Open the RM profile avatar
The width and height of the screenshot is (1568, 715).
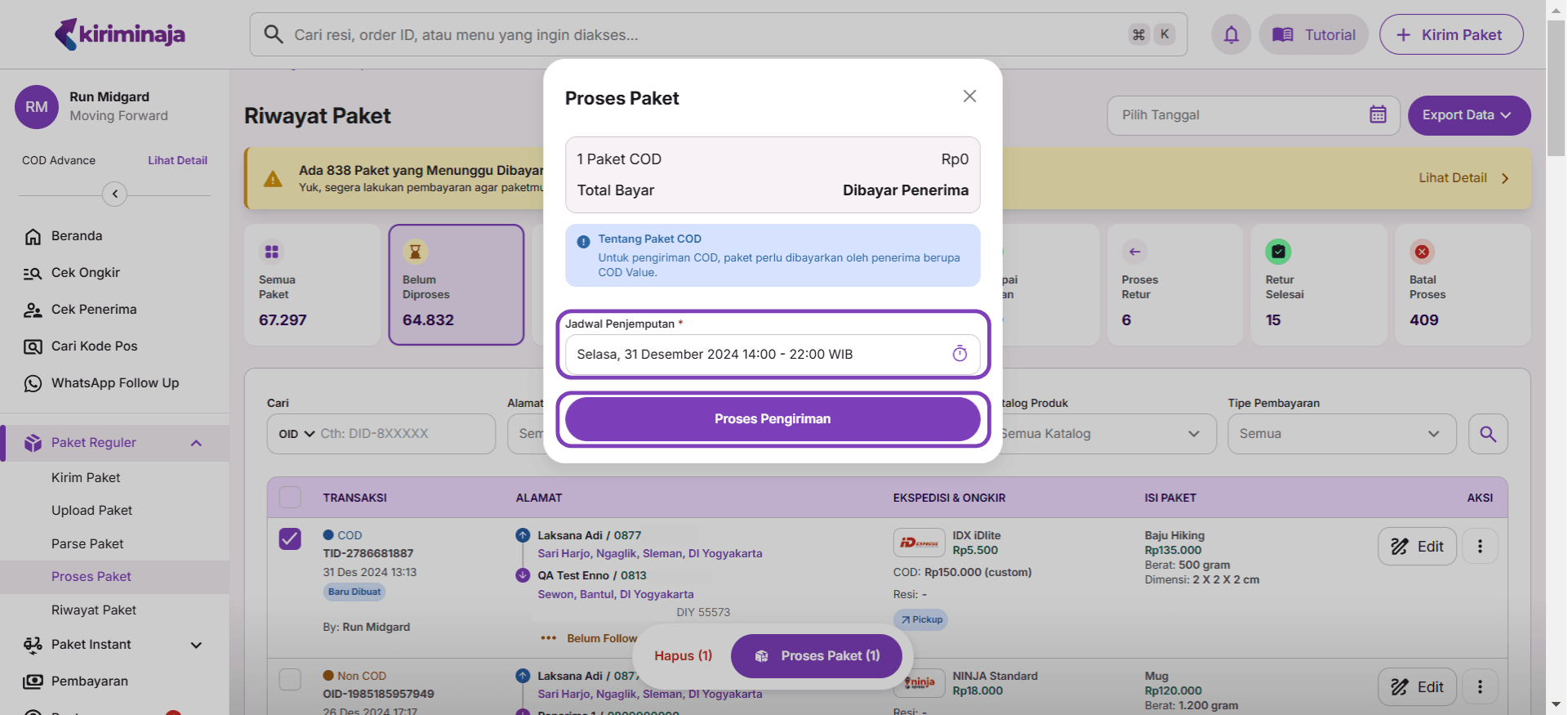(x=37, y=107)
